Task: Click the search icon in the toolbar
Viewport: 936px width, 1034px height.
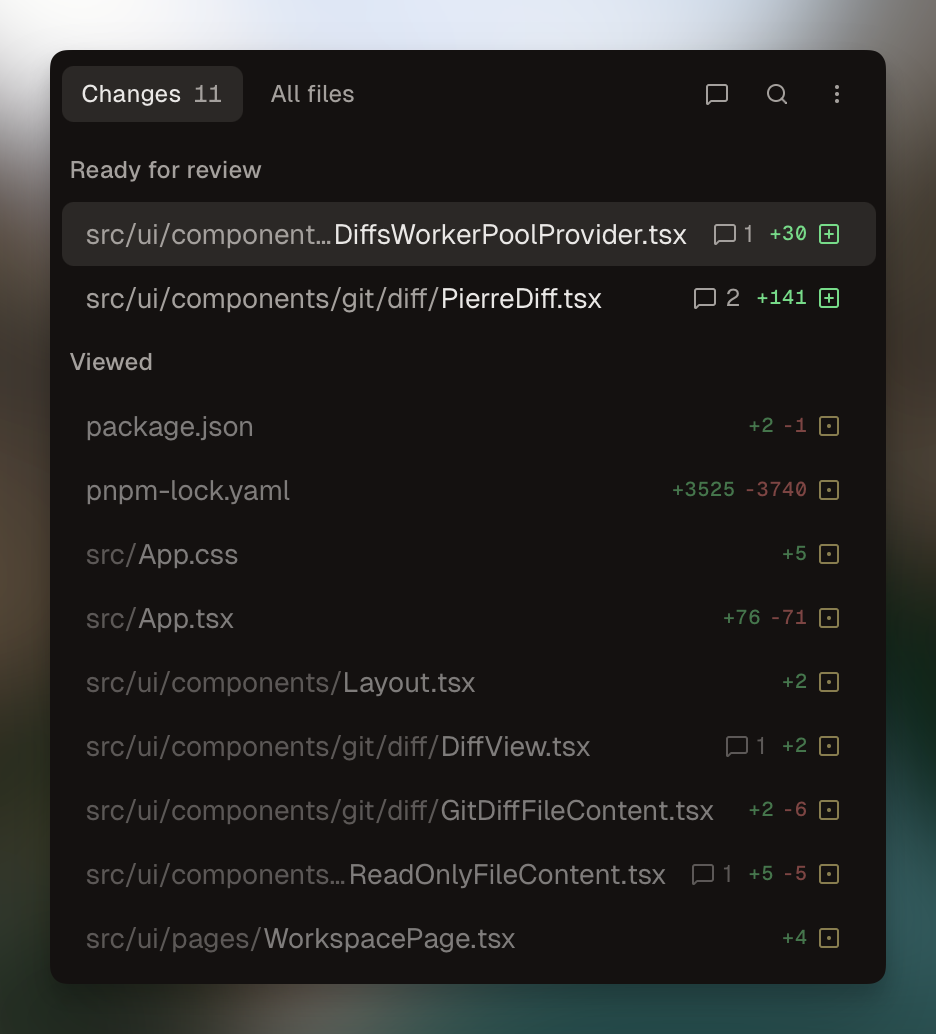Action: click(777, 94)
